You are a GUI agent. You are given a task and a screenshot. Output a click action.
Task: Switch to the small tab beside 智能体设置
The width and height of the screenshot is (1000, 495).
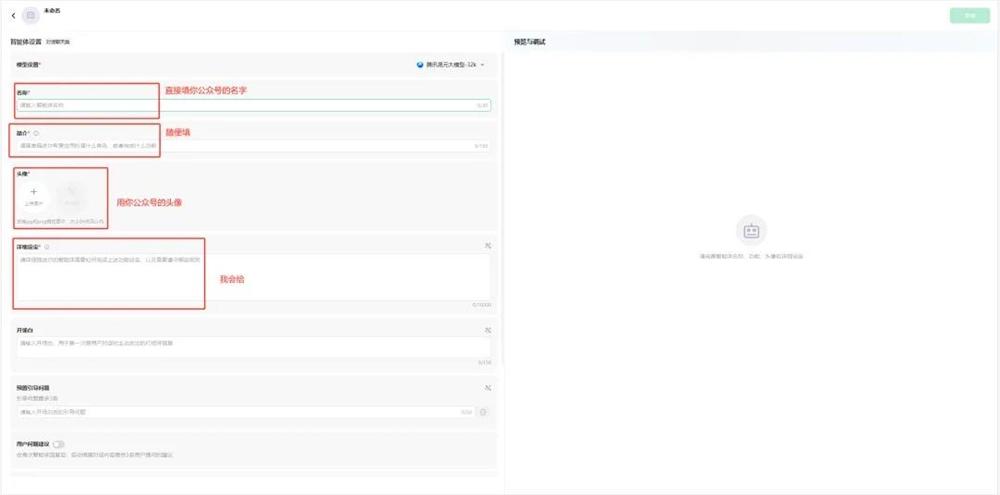[57, 42]
